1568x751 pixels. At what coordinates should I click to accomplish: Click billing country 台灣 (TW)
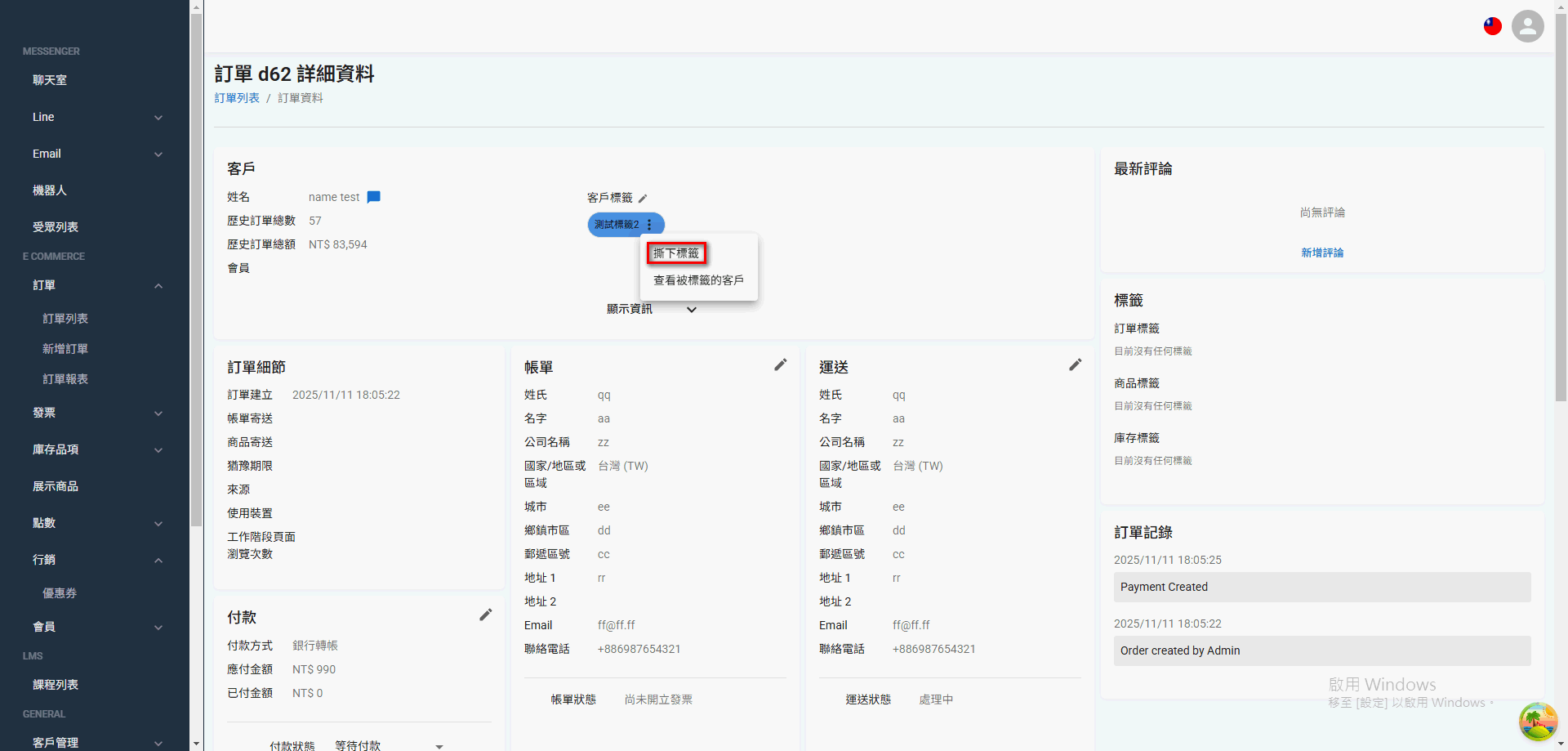(623, 466)
